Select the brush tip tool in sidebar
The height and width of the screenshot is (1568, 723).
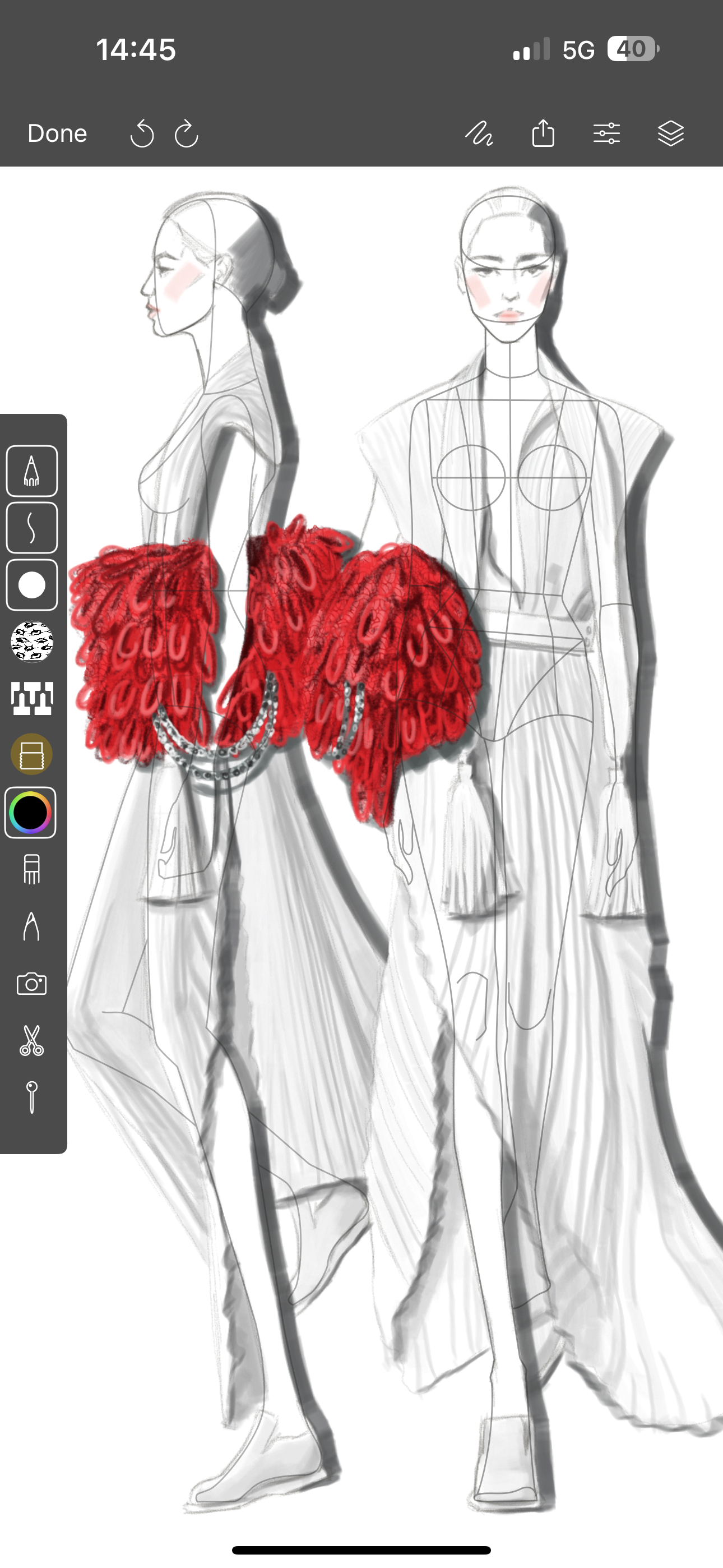click(x=31, y=471)
